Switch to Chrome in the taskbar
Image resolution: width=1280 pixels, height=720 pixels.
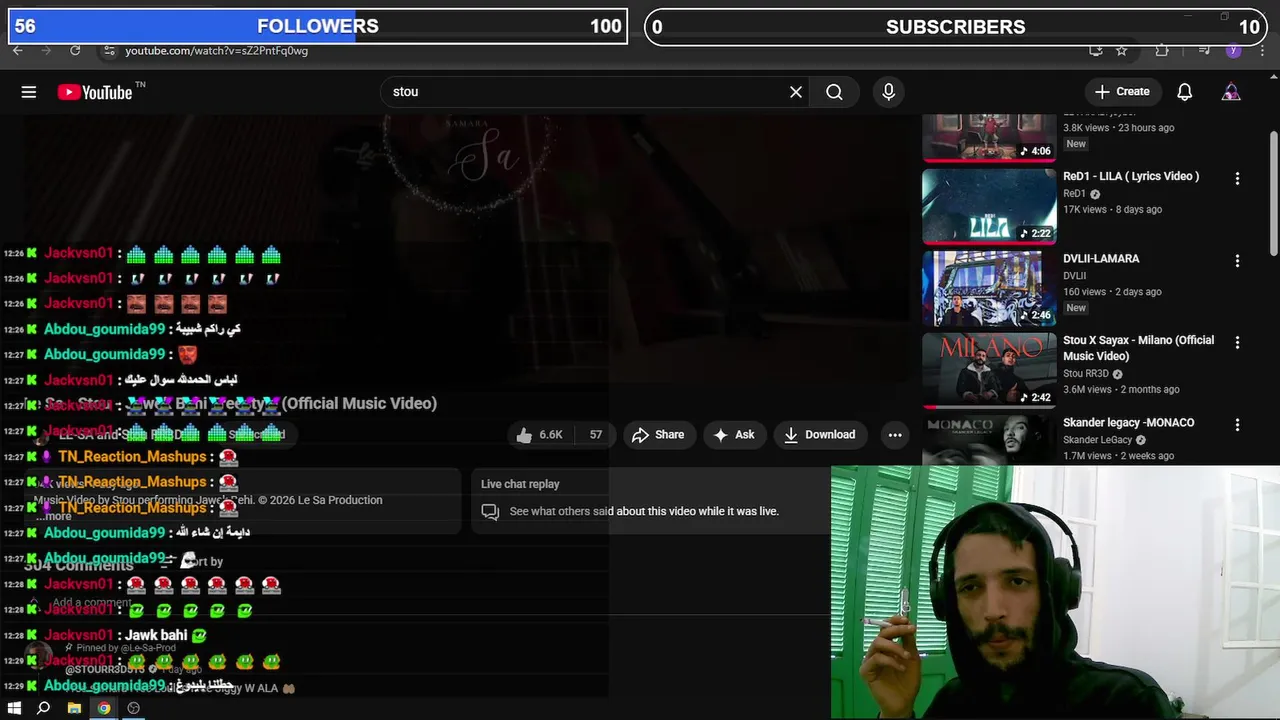coord(104,708)
